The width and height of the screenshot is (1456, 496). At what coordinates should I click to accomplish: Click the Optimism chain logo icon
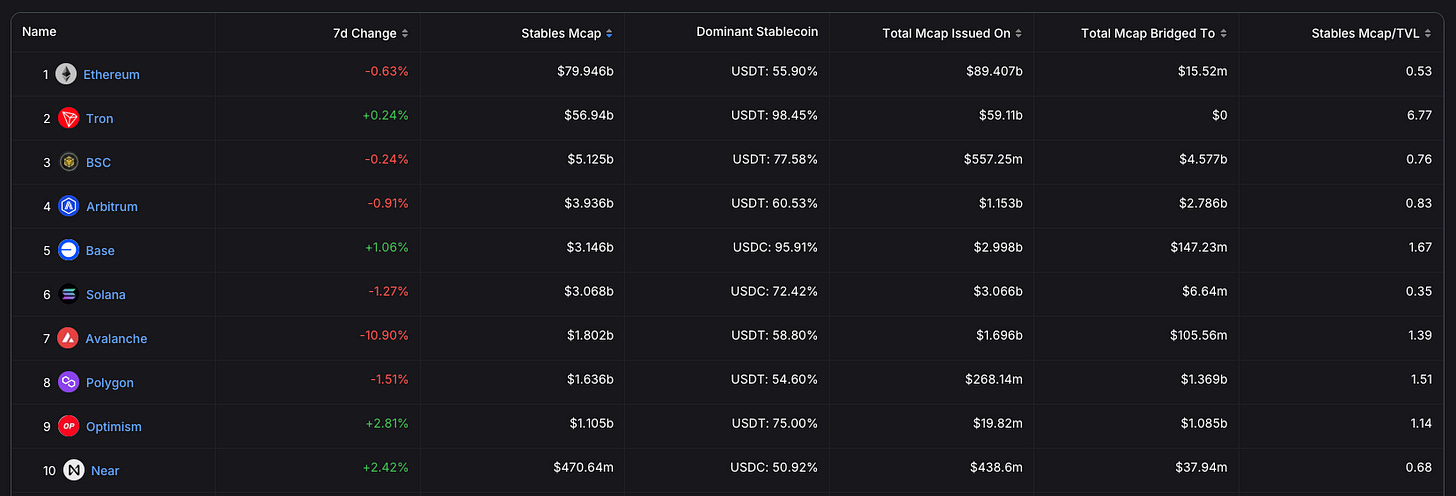click(x=68, y=426)
